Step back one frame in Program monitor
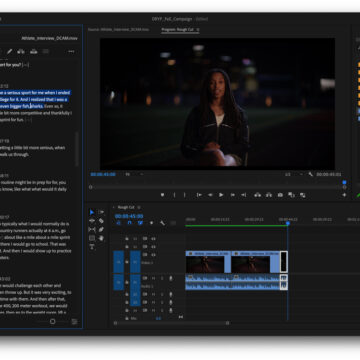Screen dimensions: 360x360 (x=210, y=195)
